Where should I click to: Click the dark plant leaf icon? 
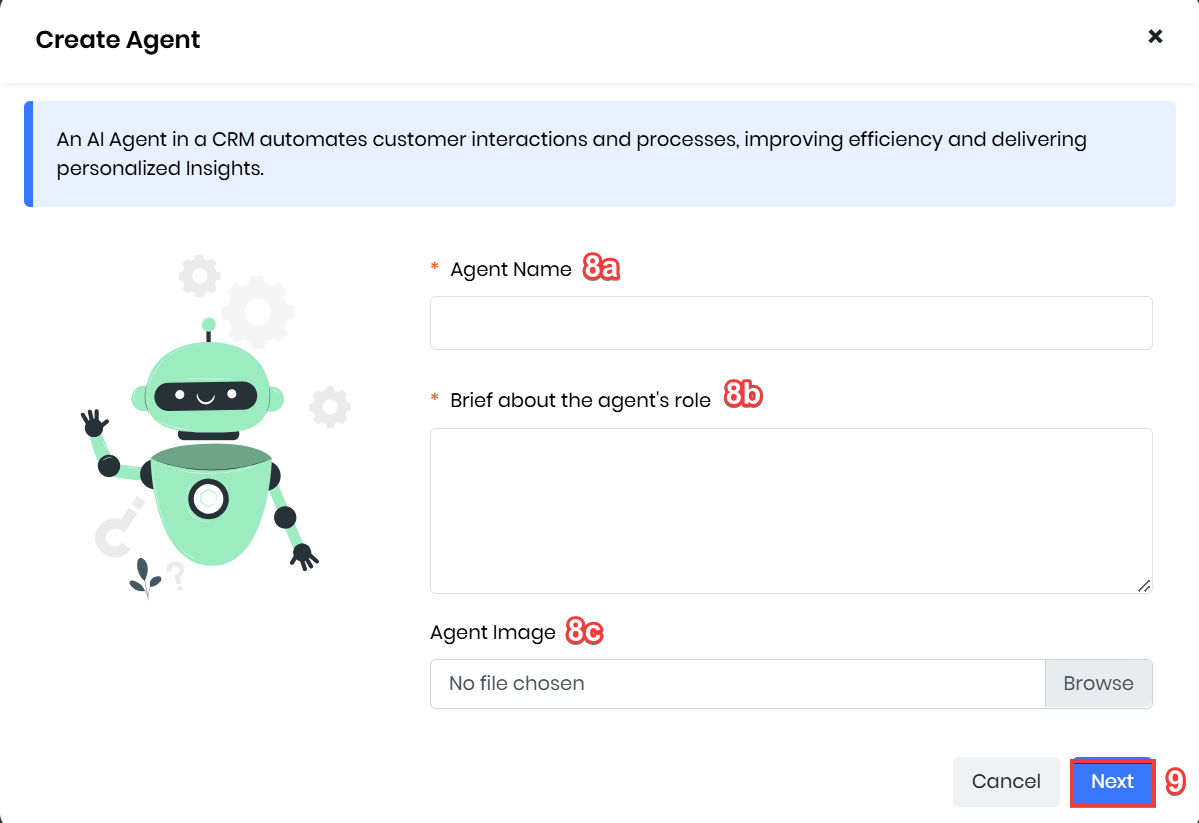click(x=145, y=578)
